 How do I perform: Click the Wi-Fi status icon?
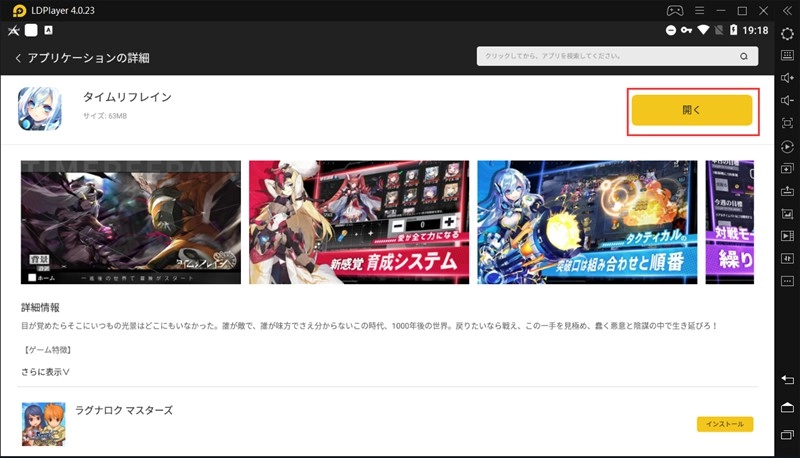(703, 30)
